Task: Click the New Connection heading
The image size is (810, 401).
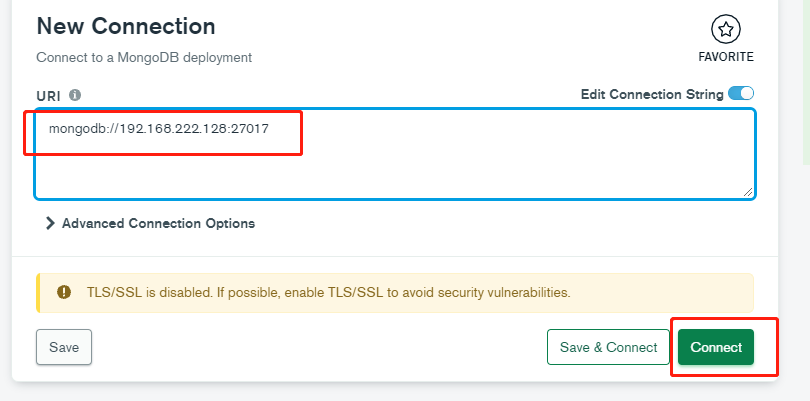Action: click(126, 26)
